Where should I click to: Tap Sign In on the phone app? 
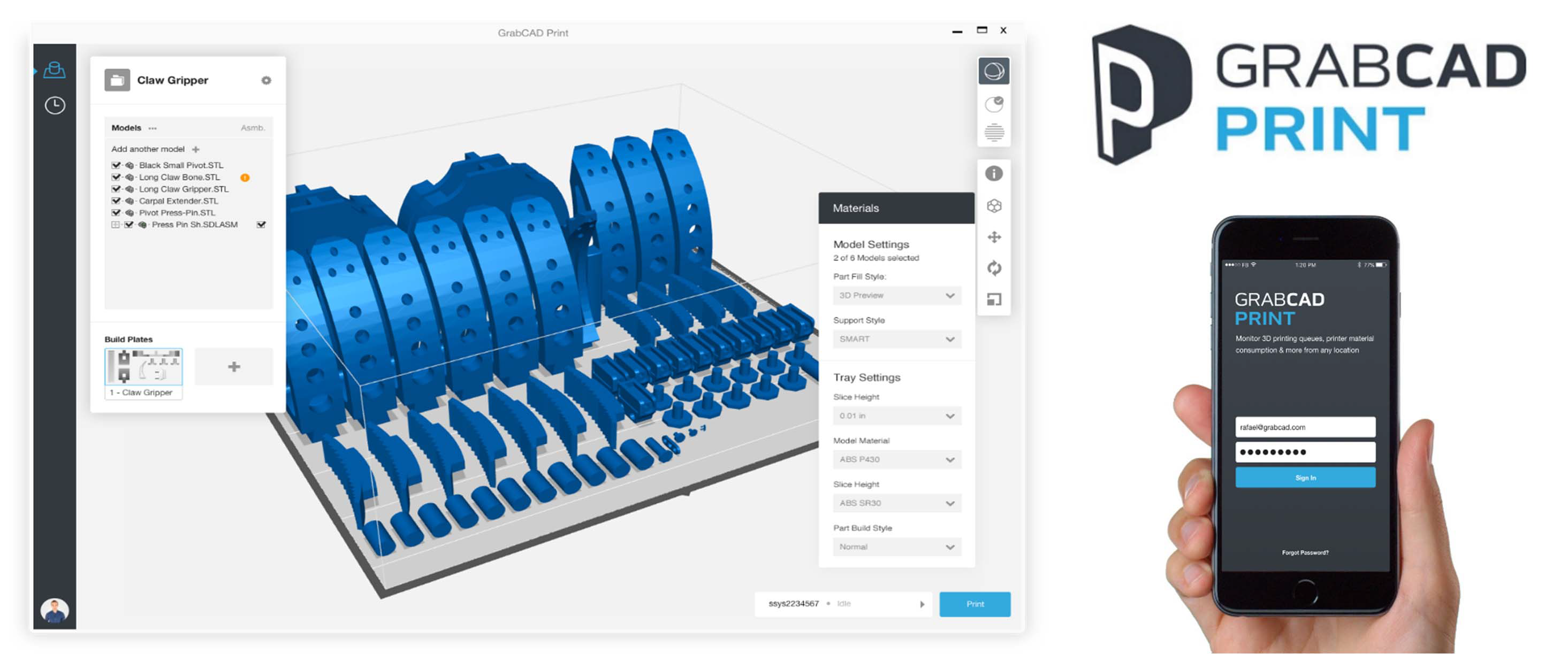(x=1305, y=478)
